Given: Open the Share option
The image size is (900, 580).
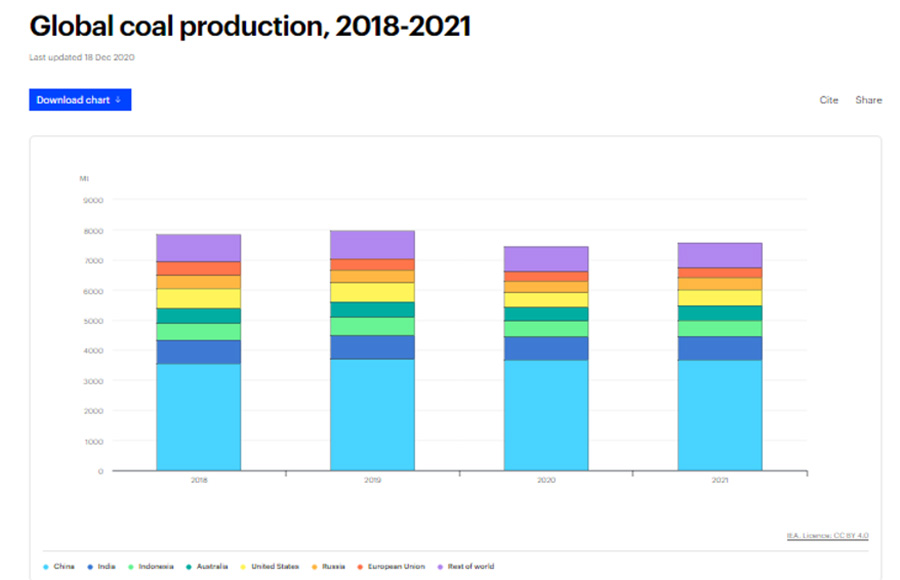Looking at the screenshot, I should point(868,100).
